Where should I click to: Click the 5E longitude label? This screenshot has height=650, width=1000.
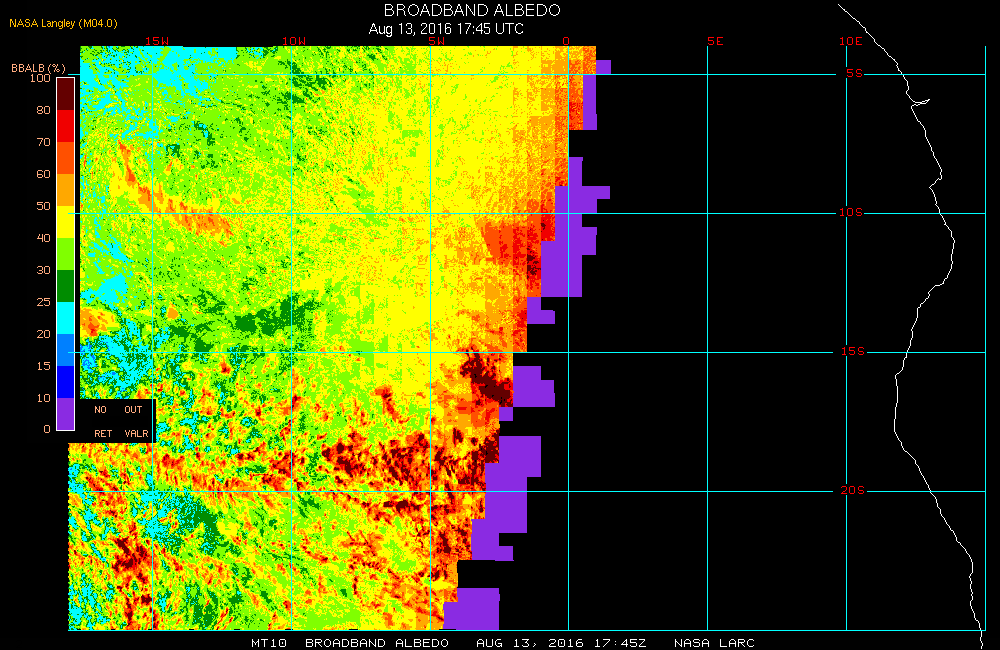pos(715,41)
